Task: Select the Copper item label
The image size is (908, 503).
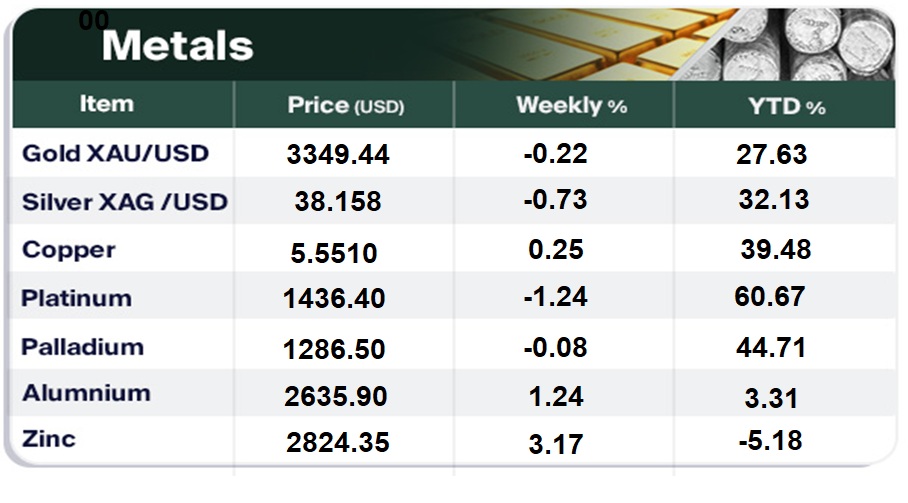Action: pyautogui.click(x=69, y=250)
